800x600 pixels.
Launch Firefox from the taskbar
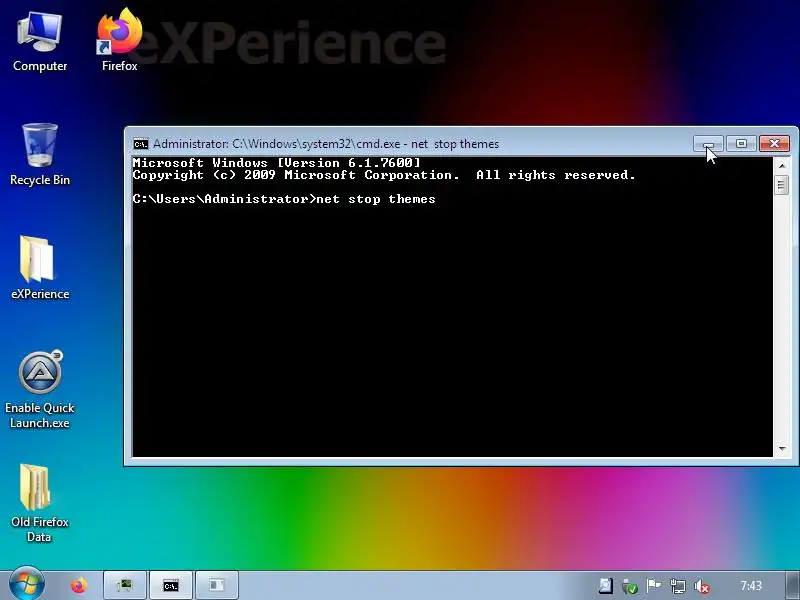(79, 585)
